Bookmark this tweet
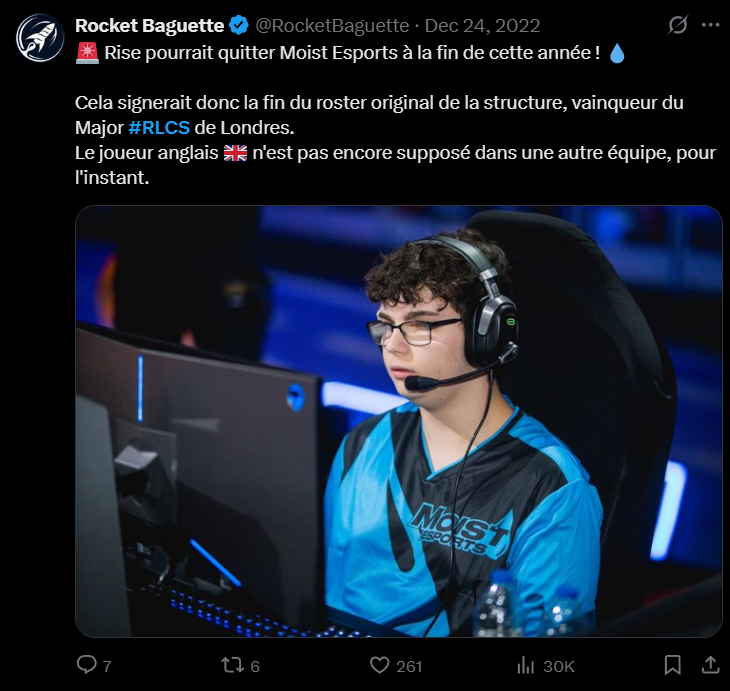Image resolution: width=730 pixels, height=691 pixels. coord(673,665)
